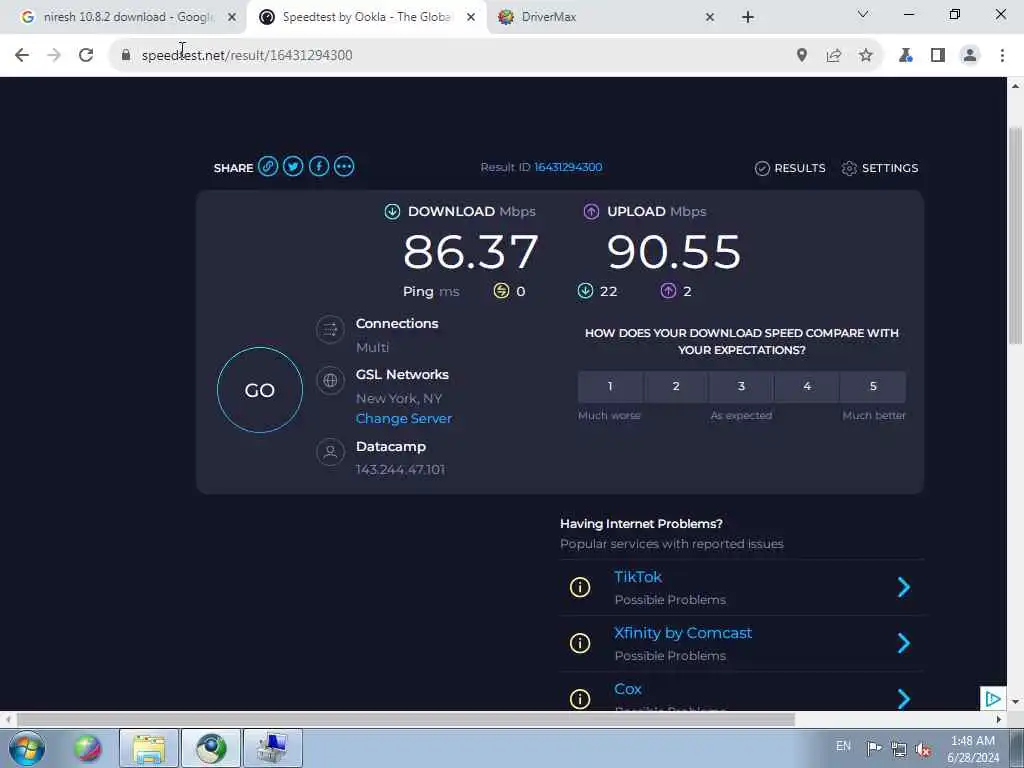The image size is (1024, 768).
Task: Open the Windows Start menu
Action: coord(27,748)
